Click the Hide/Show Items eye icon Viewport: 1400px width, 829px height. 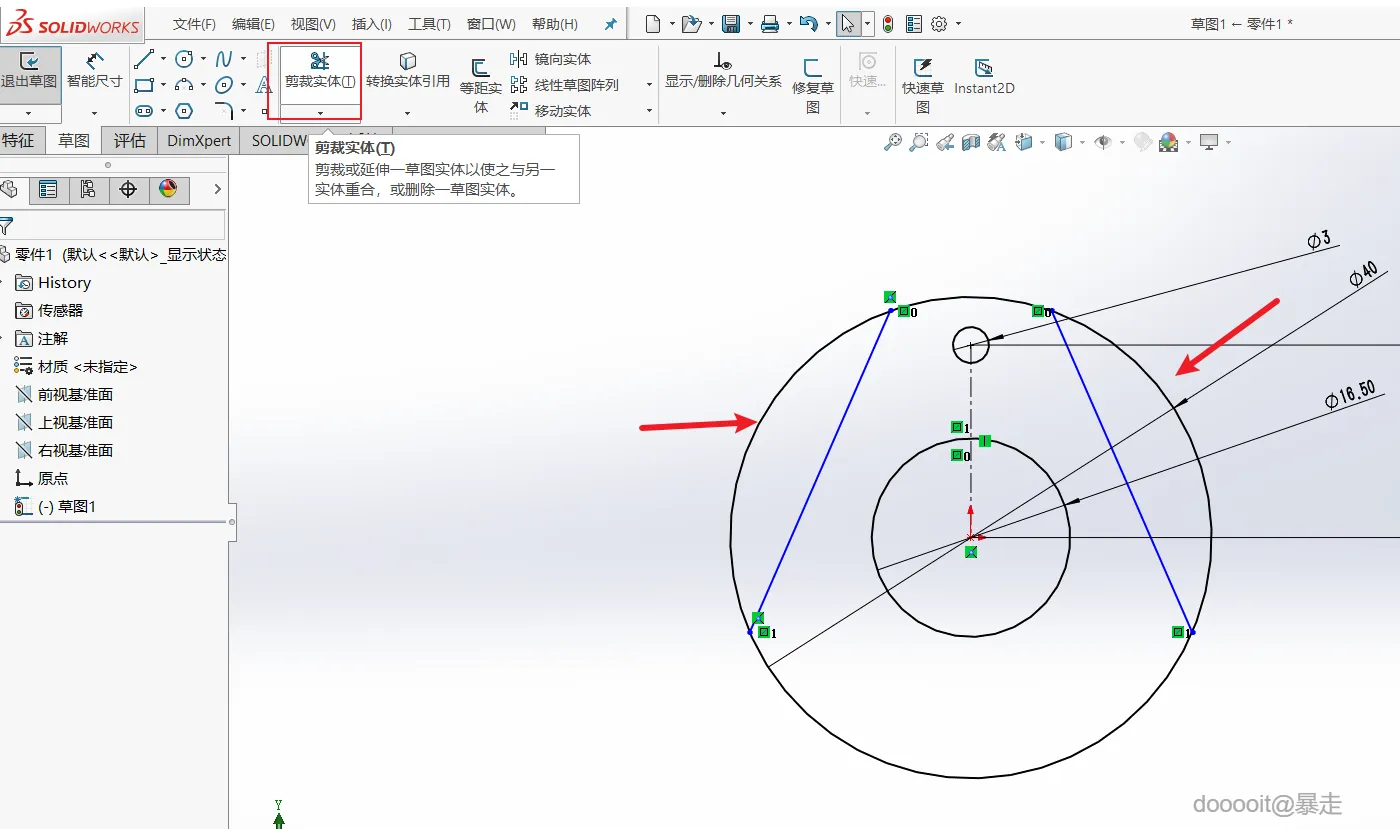tap(1103, 143)
